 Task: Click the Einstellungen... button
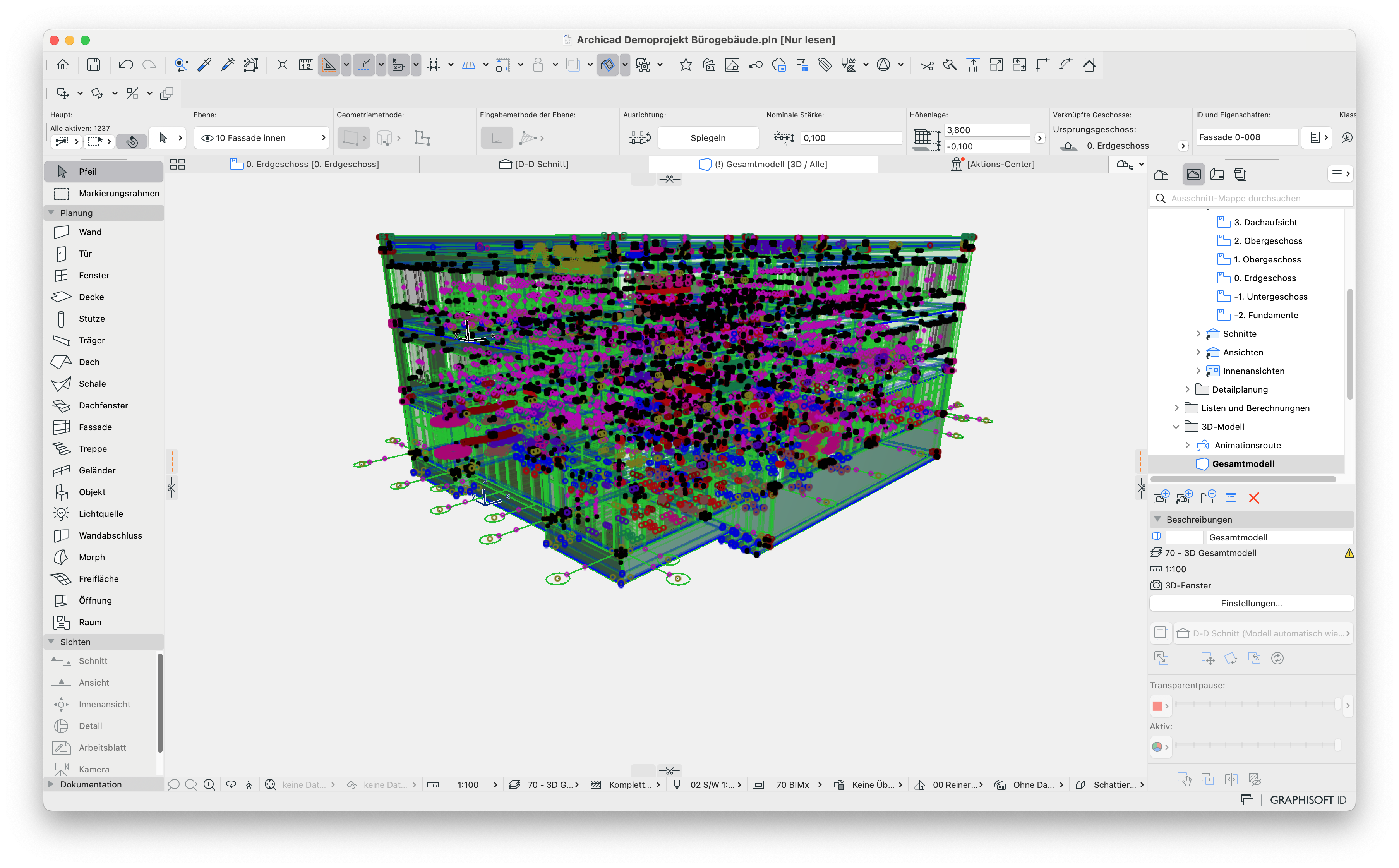pyautogui.click(x=1252, y=603)
